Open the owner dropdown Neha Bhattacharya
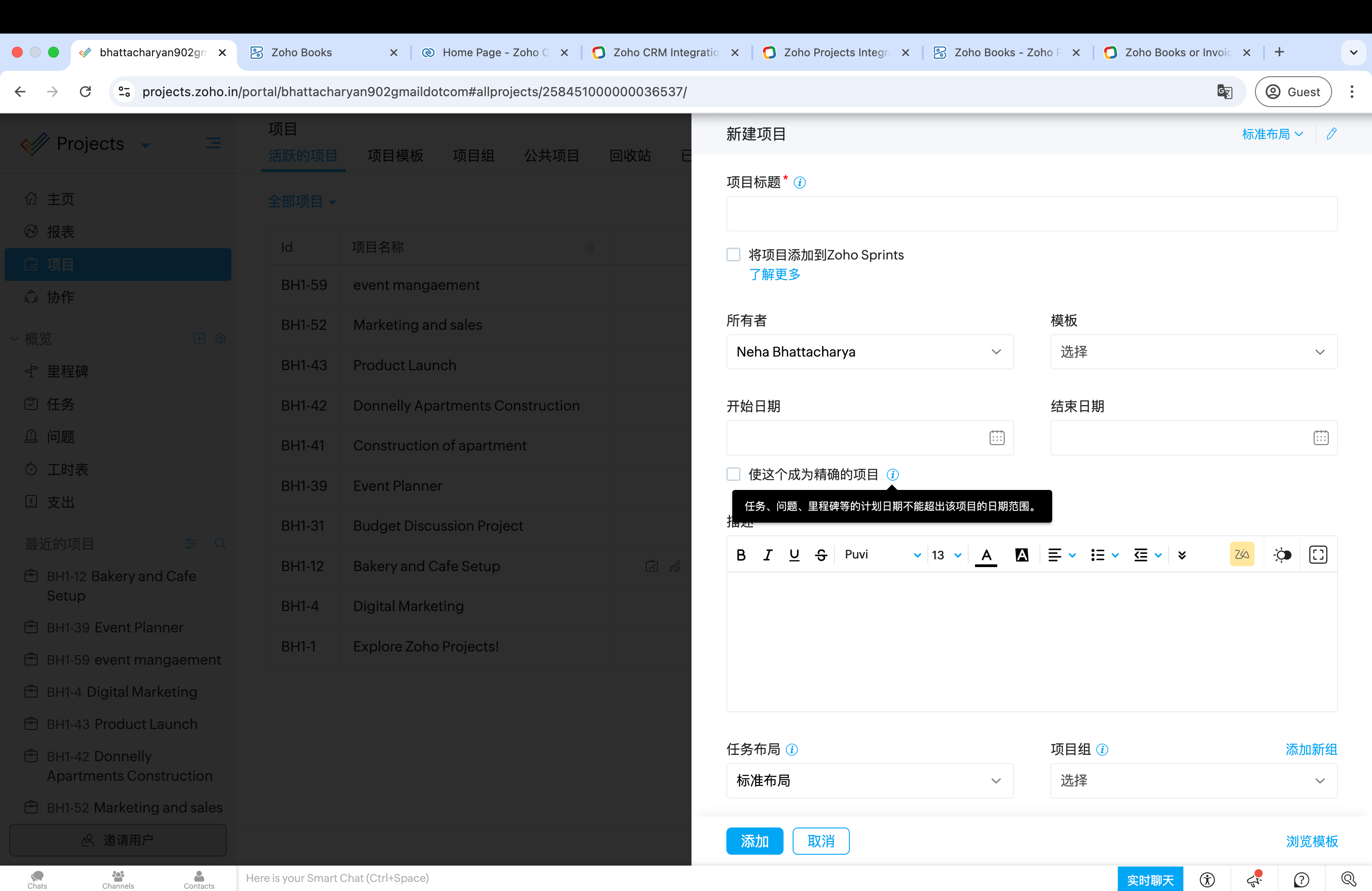 point(869,352)
